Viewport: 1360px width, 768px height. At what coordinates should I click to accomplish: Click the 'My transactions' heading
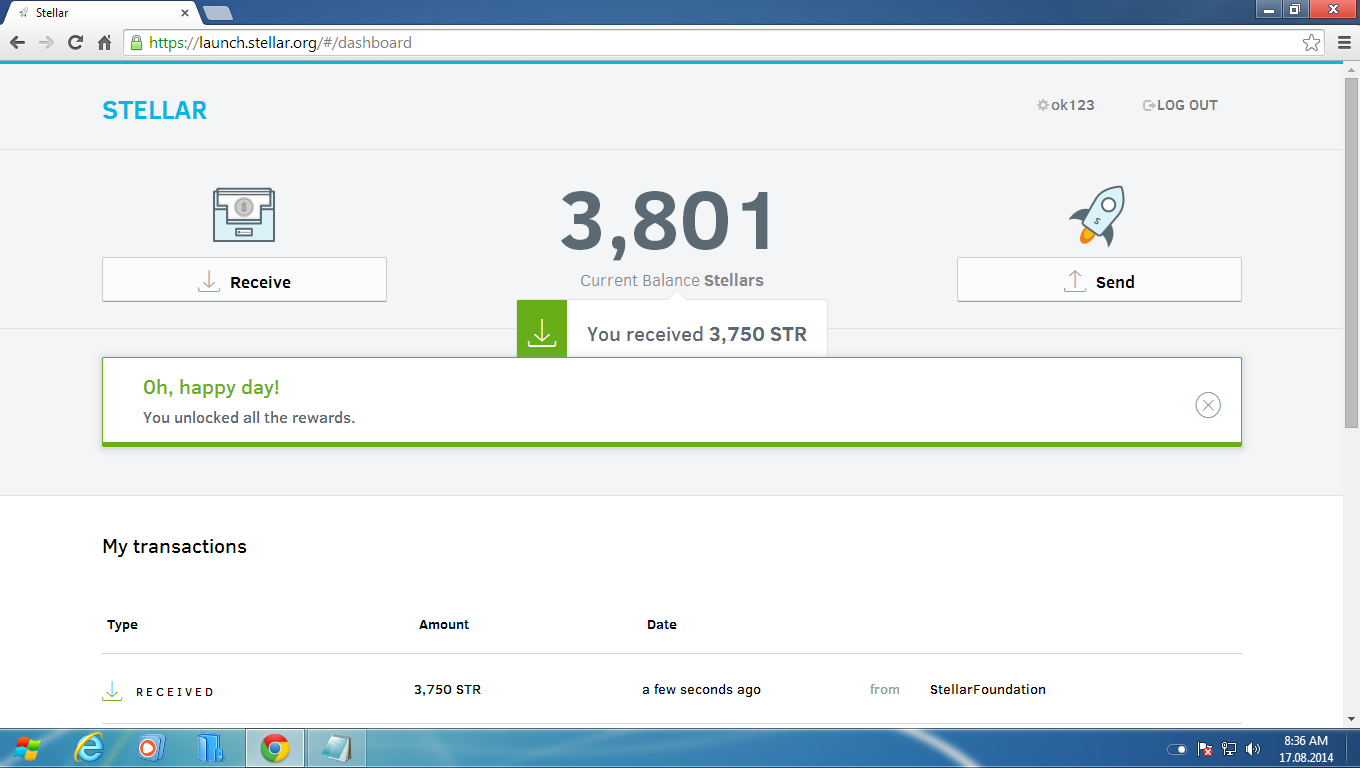(x=174, y=546)
